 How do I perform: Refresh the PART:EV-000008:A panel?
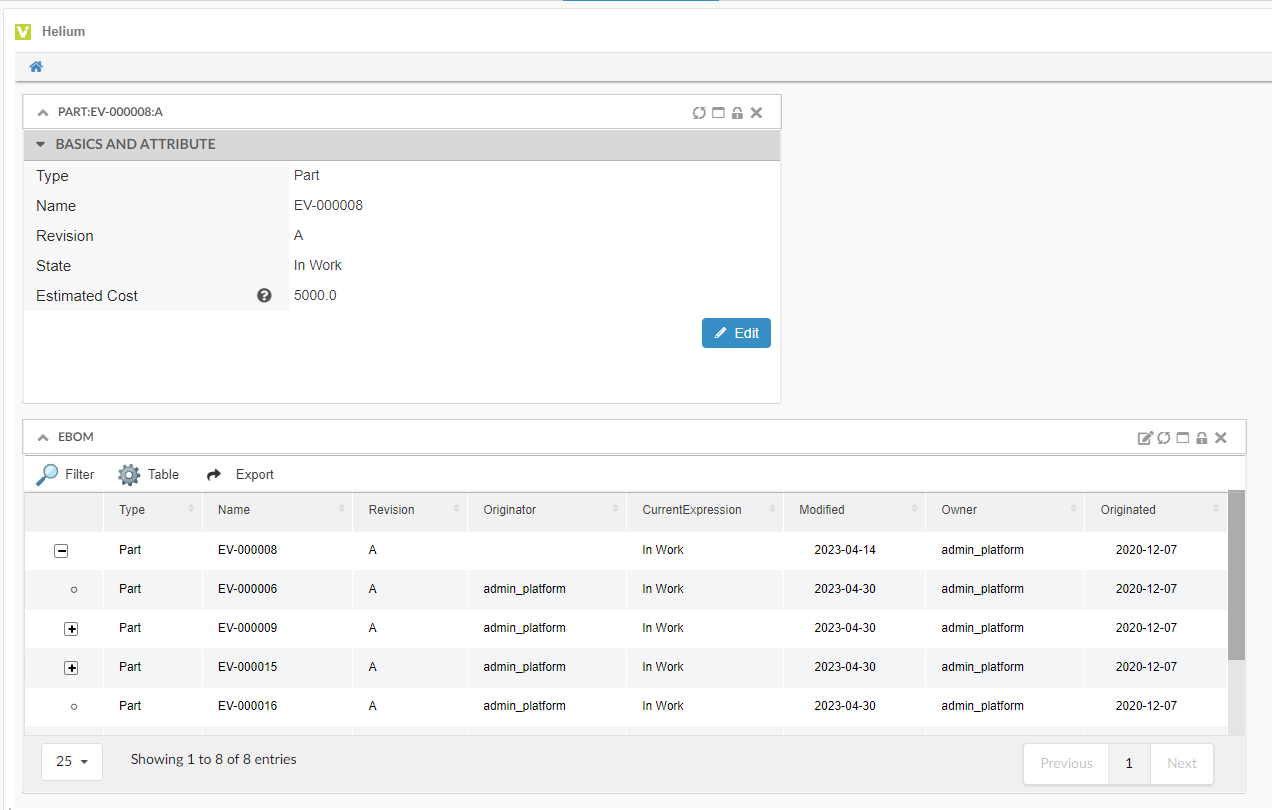pos(699,113)
